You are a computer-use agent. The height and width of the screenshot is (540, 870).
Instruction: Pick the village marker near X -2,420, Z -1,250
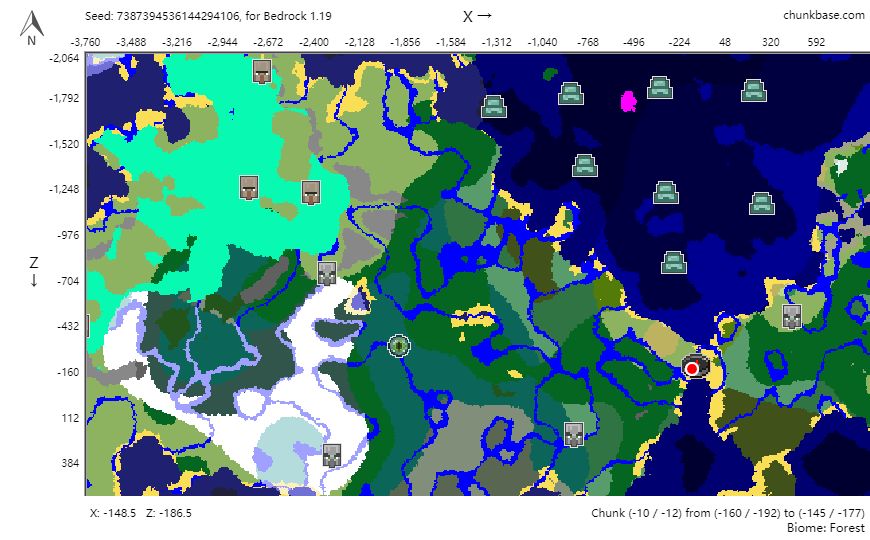(x=311, y=192)
